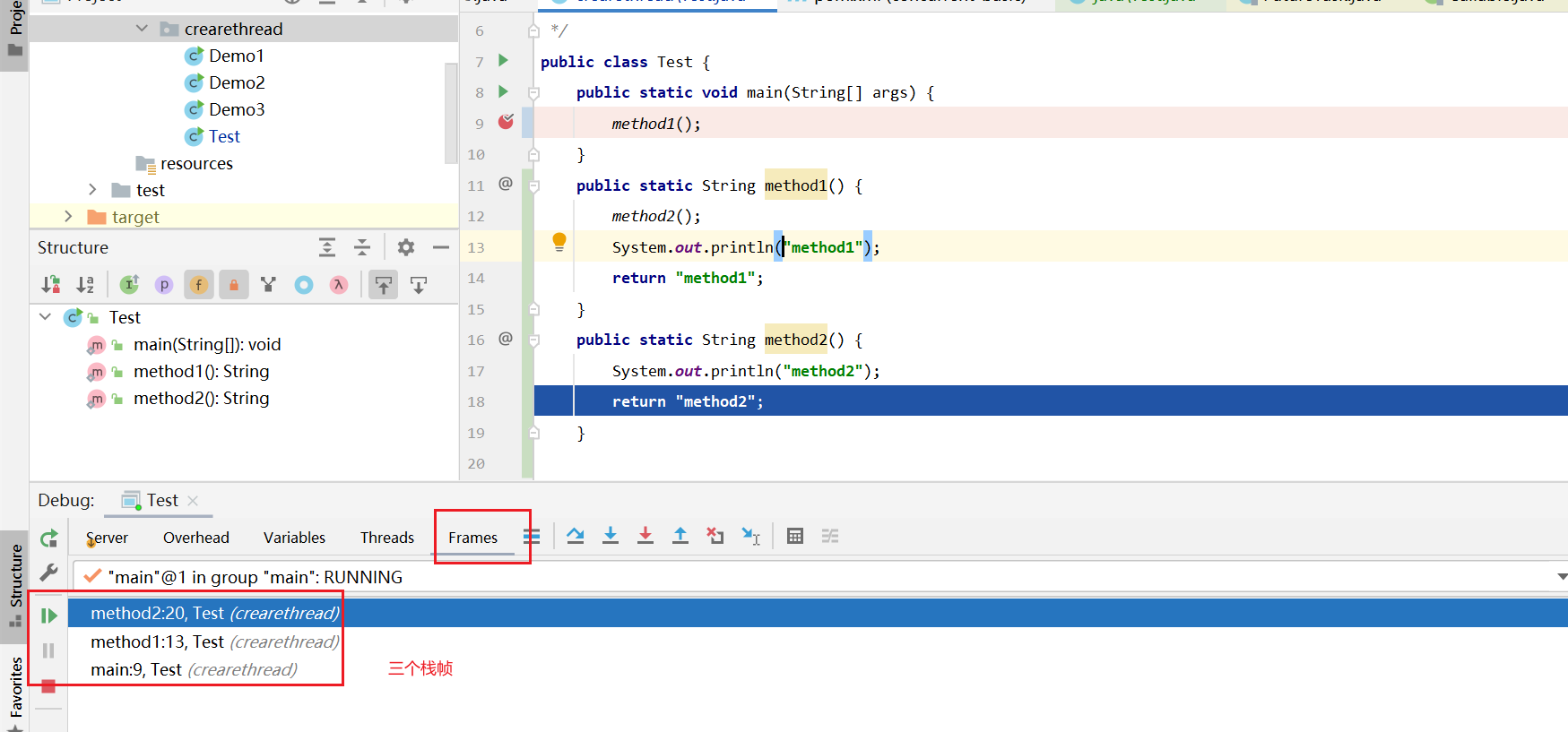This screenshot has height=732, width=1568.
Task: Select method1(): String in Structure
Action: point(202,371)
